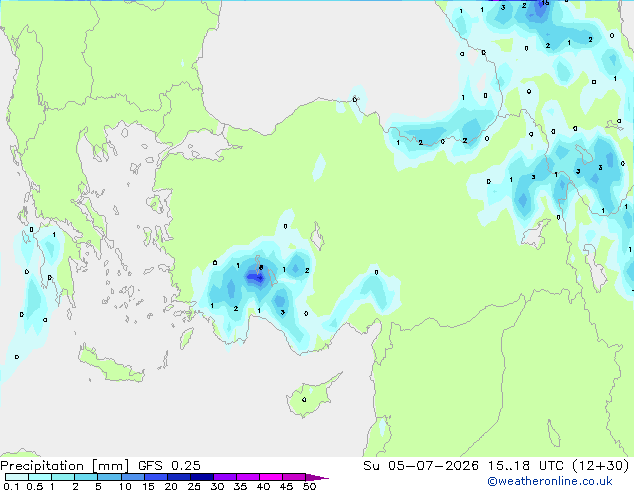634x490 pixels.
Task: Pick the 5–10 mm legend color swatch
Action: pyautogui.click(x=109, y=477)
